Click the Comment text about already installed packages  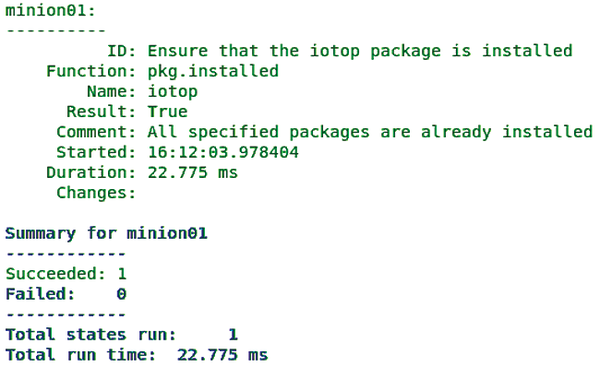370,132
